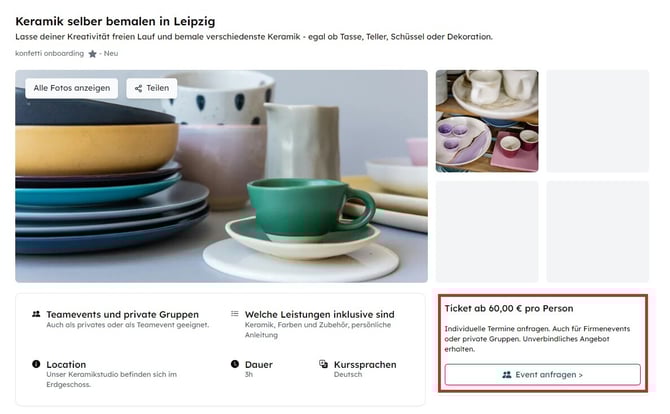Click the people icon beside Teamevents heading

click(36, 314)
